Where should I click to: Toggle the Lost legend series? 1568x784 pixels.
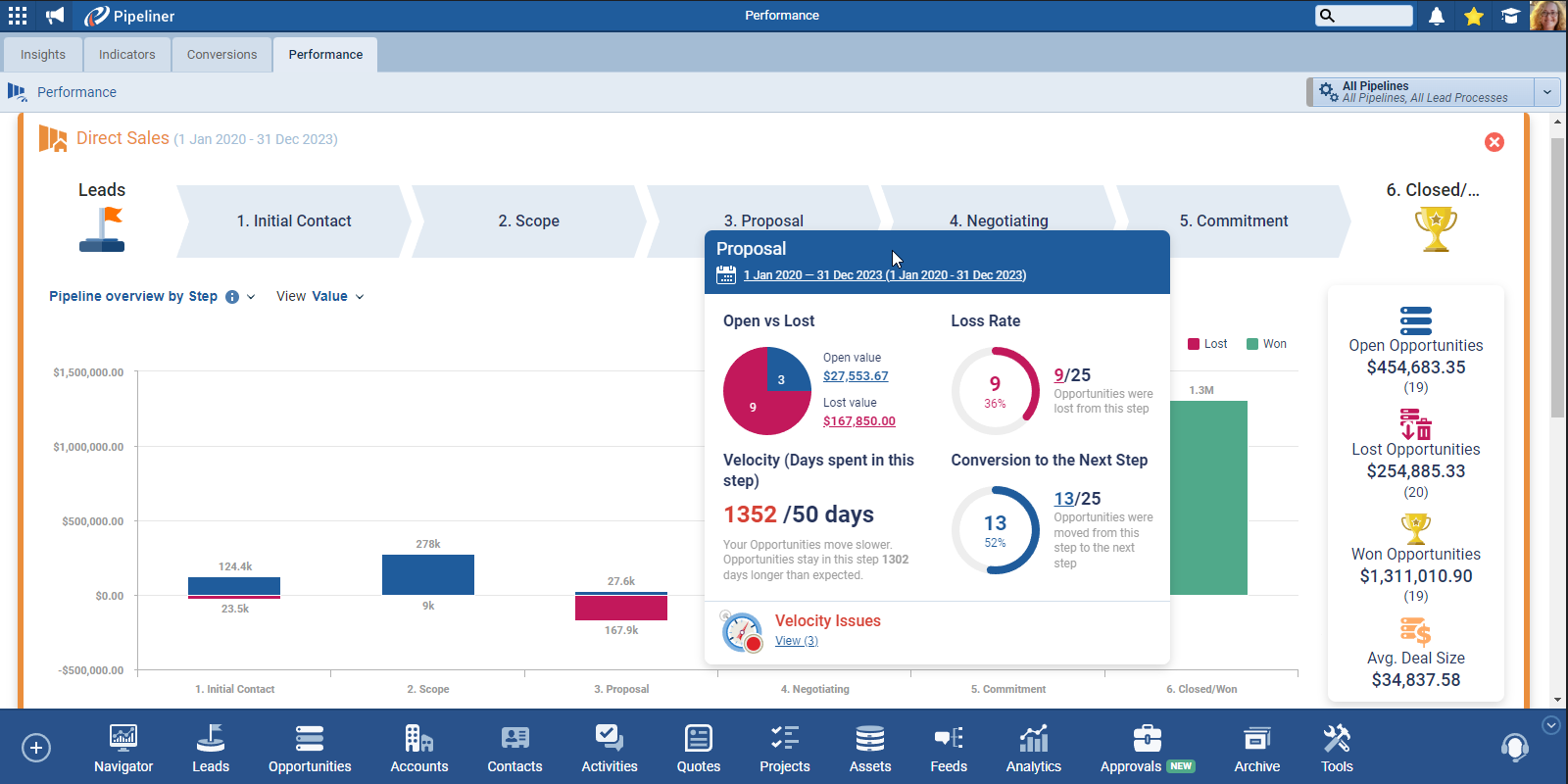pos(1207,344)
